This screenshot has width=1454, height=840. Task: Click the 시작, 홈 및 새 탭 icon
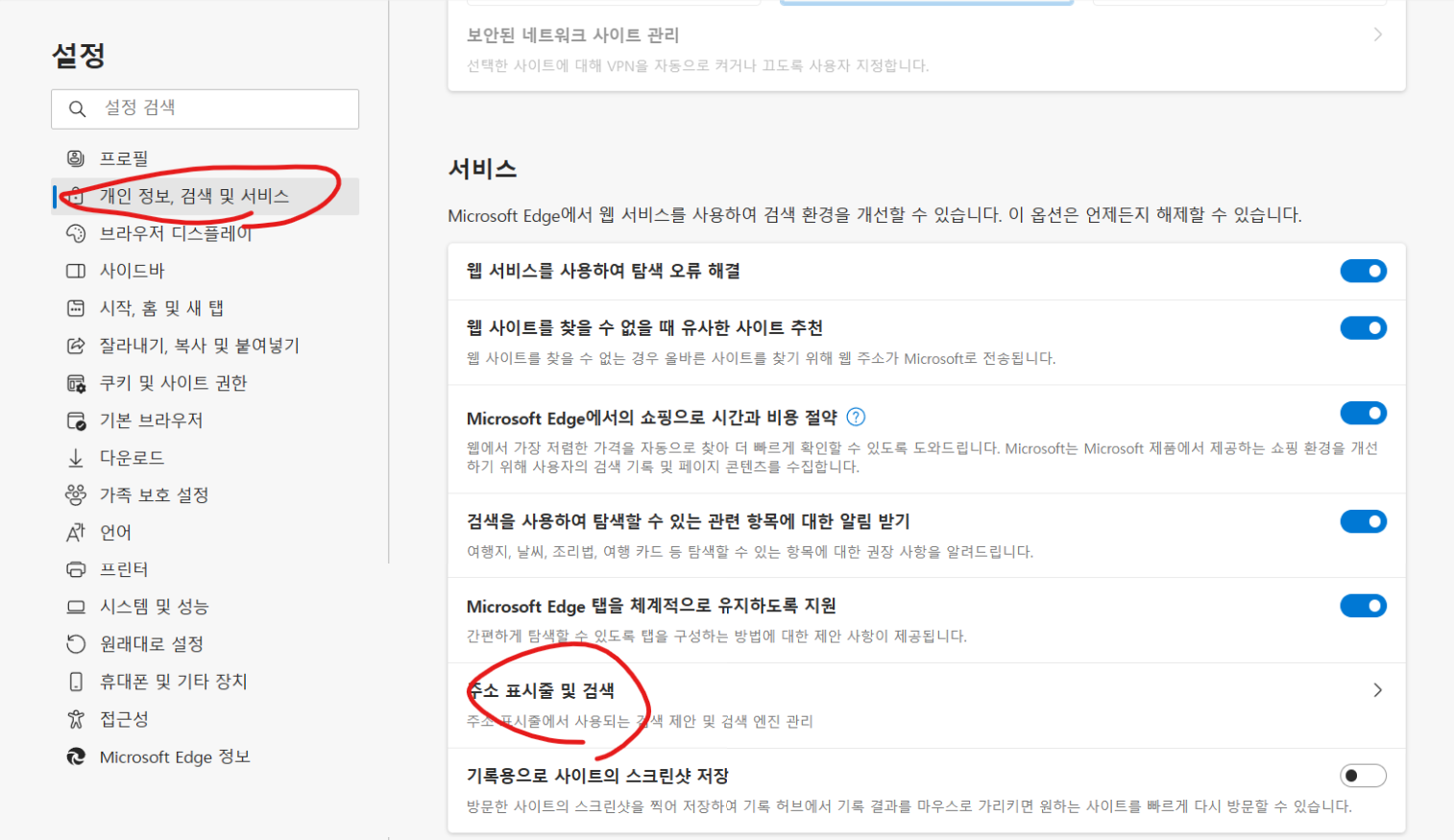[76, 308]
